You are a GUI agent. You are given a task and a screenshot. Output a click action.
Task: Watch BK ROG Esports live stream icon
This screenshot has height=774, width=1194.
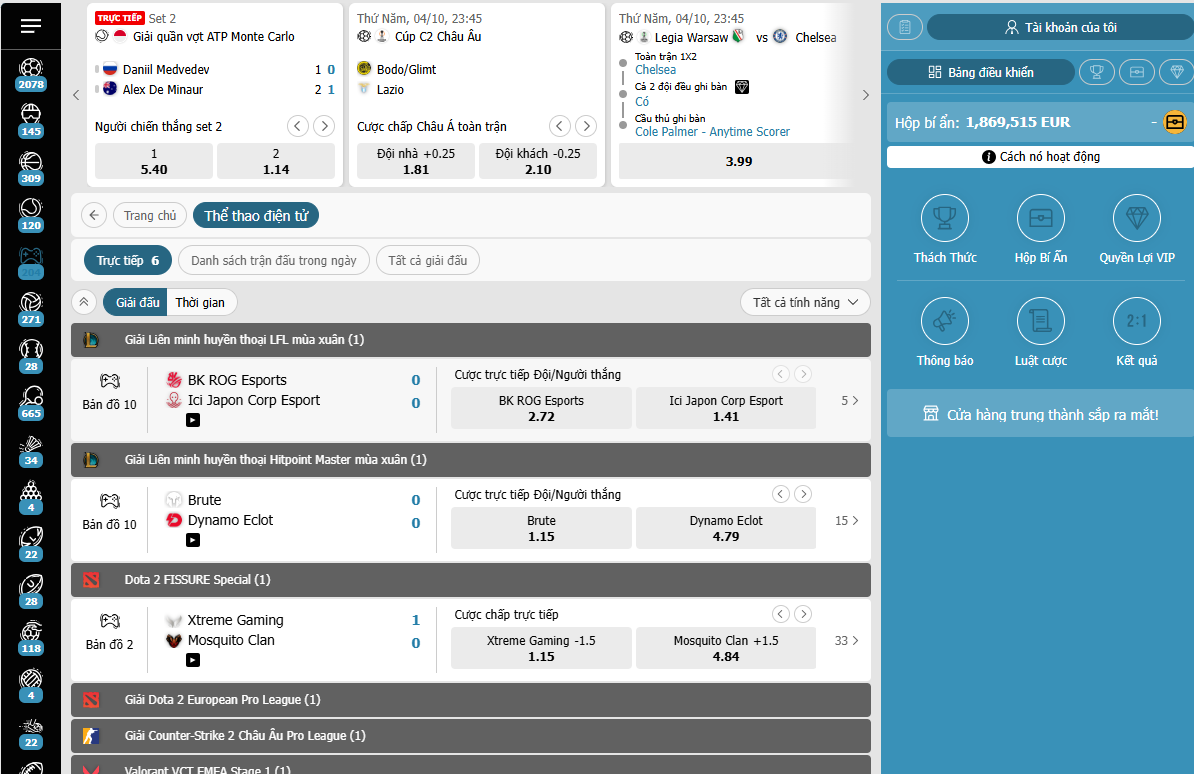193,420
